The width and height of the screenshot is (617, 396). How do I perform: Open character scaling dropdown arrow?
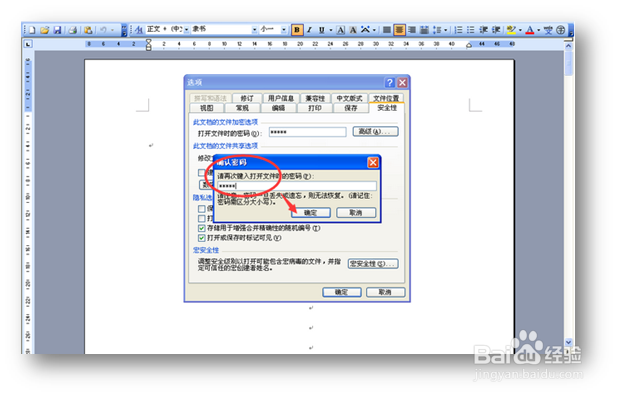click(374, 30)
